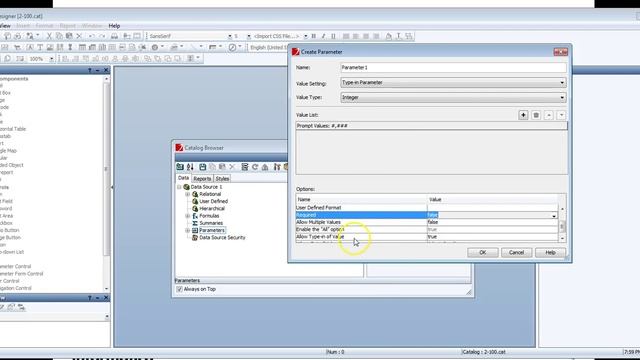Viewport: 640px width, 360px height.
Task: Click first icon in Catalog Browser toolbar
Action: click(180, 167)
